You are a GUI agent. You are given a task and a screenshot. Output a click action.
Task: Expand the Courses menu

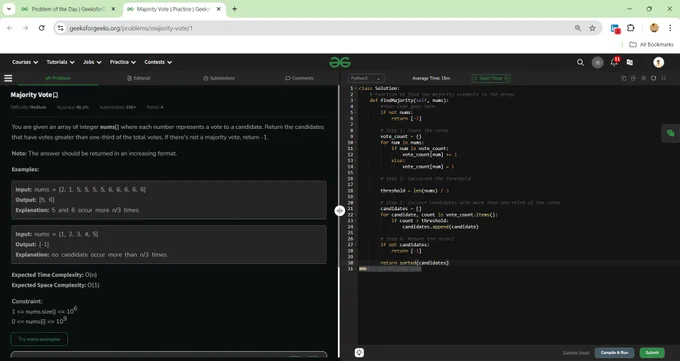(x=25, y=62)
